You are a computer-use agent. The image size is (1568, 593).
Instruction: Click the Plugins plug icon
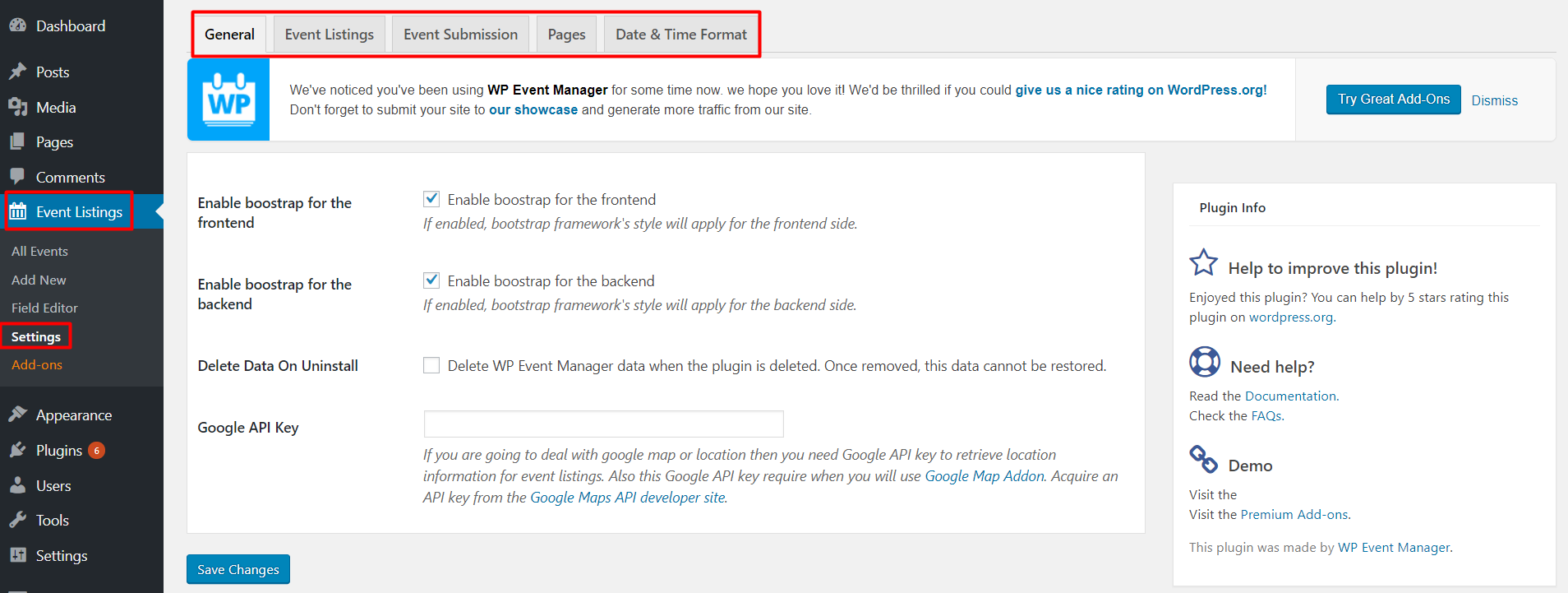(x=17, y=450)
